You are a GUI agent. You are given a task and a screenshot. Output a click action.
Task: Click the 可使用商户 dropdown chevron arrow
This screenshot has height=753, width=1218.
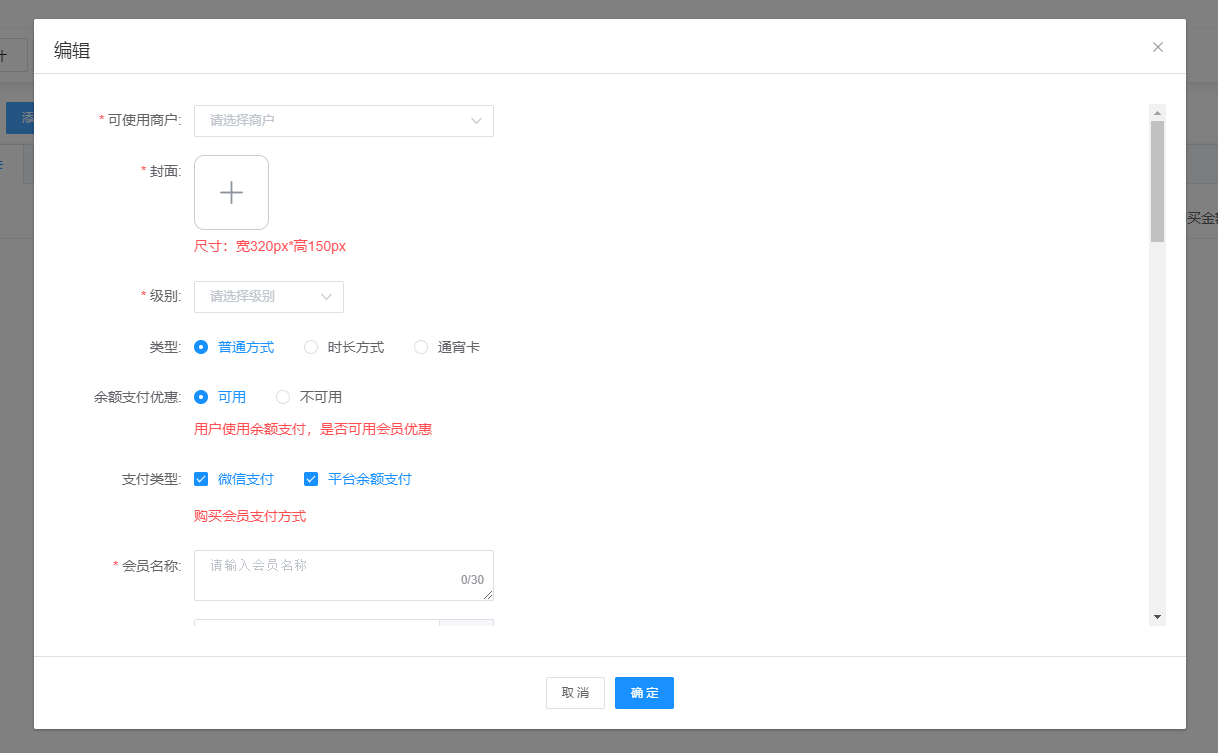pos(476,121)
